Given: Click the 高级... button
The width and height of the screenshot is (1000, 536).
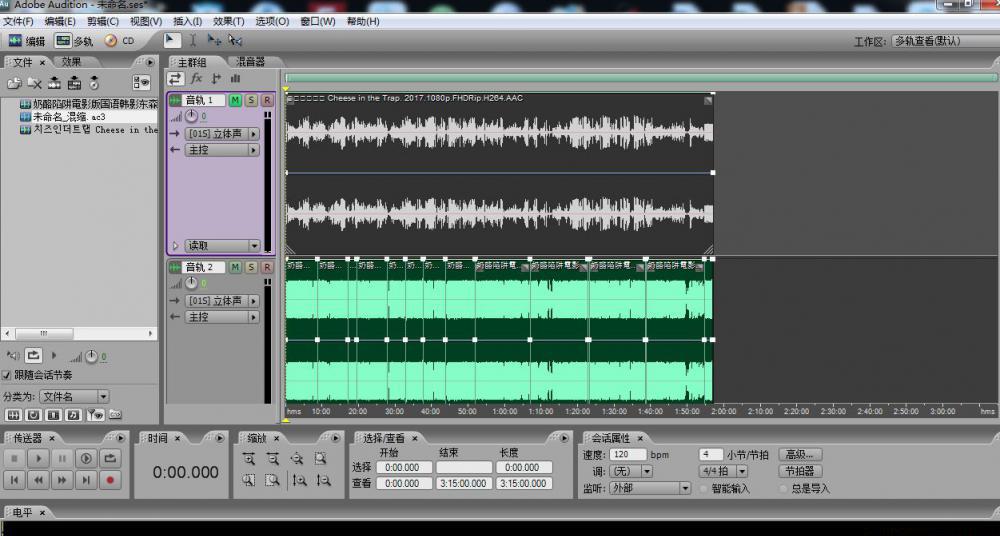Looking at the screenshot, I should coord(800,454).
